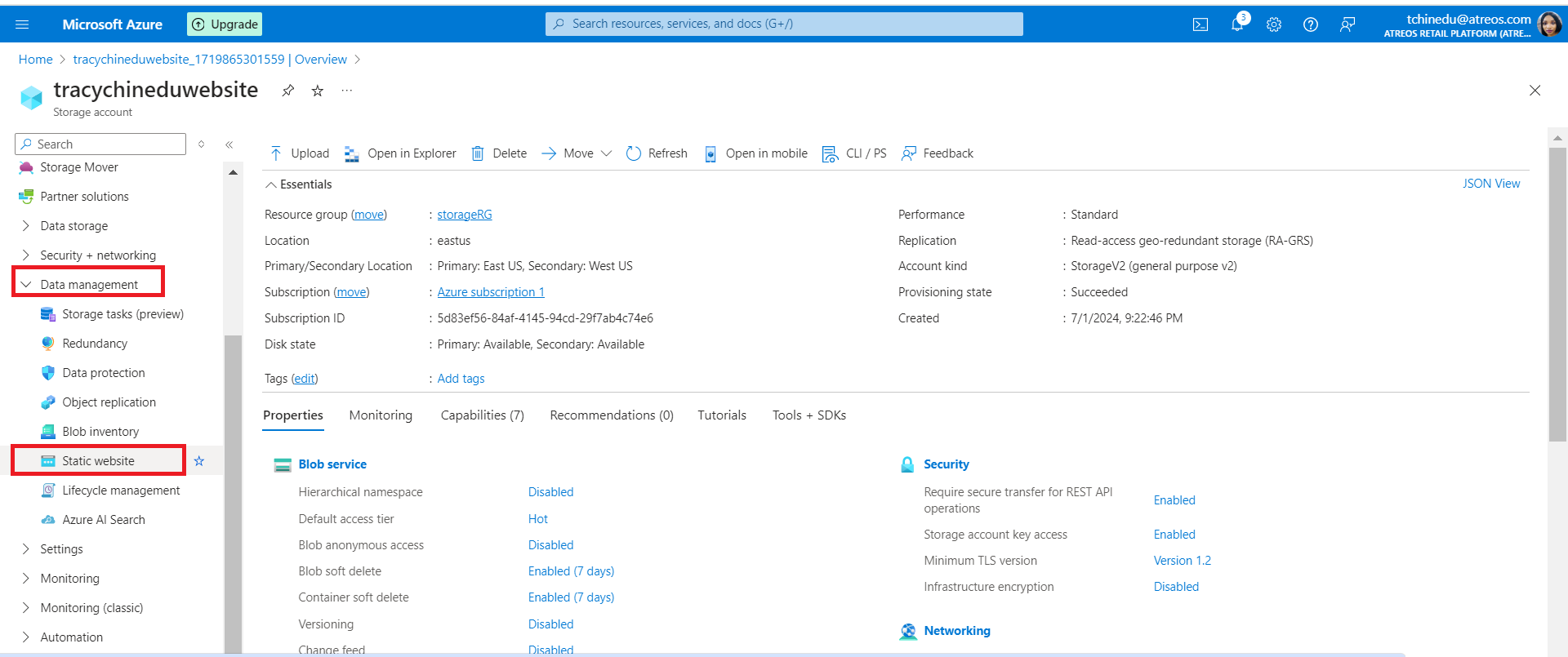Switch to the Tutorials tab

[722, 415]
